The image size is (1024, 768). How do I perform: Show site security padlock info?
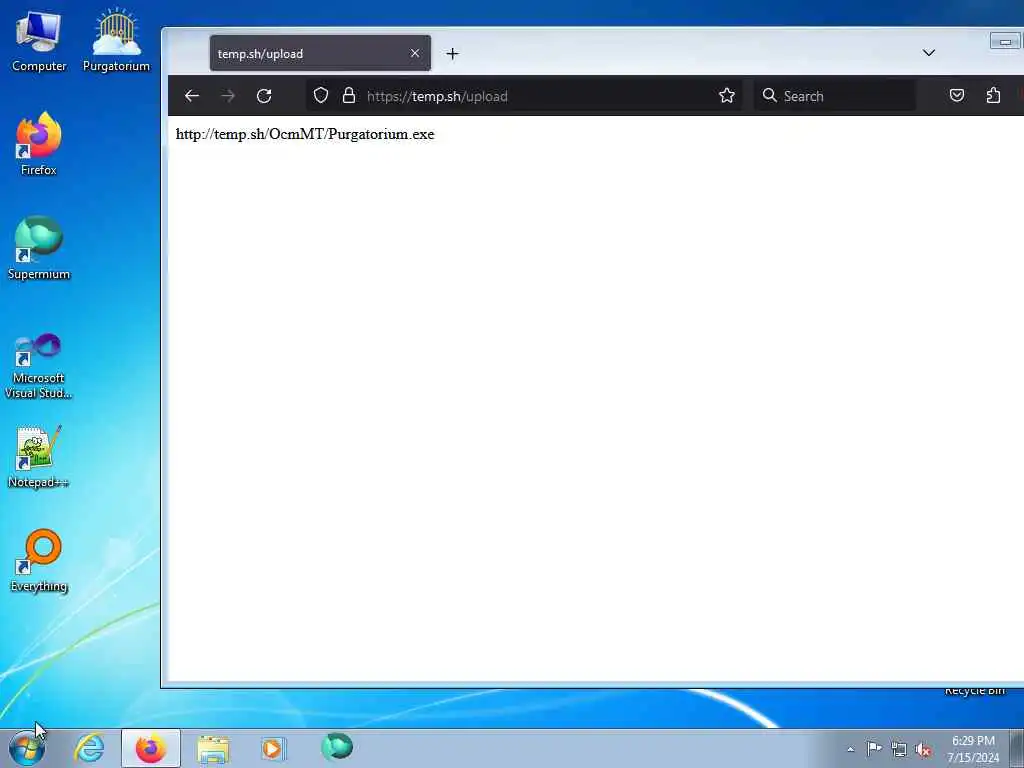tap(349, 95)
